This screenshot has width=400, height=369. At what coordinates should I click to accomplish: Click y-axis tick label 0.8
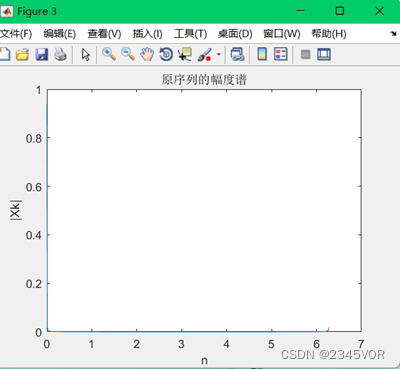(34, 138)
